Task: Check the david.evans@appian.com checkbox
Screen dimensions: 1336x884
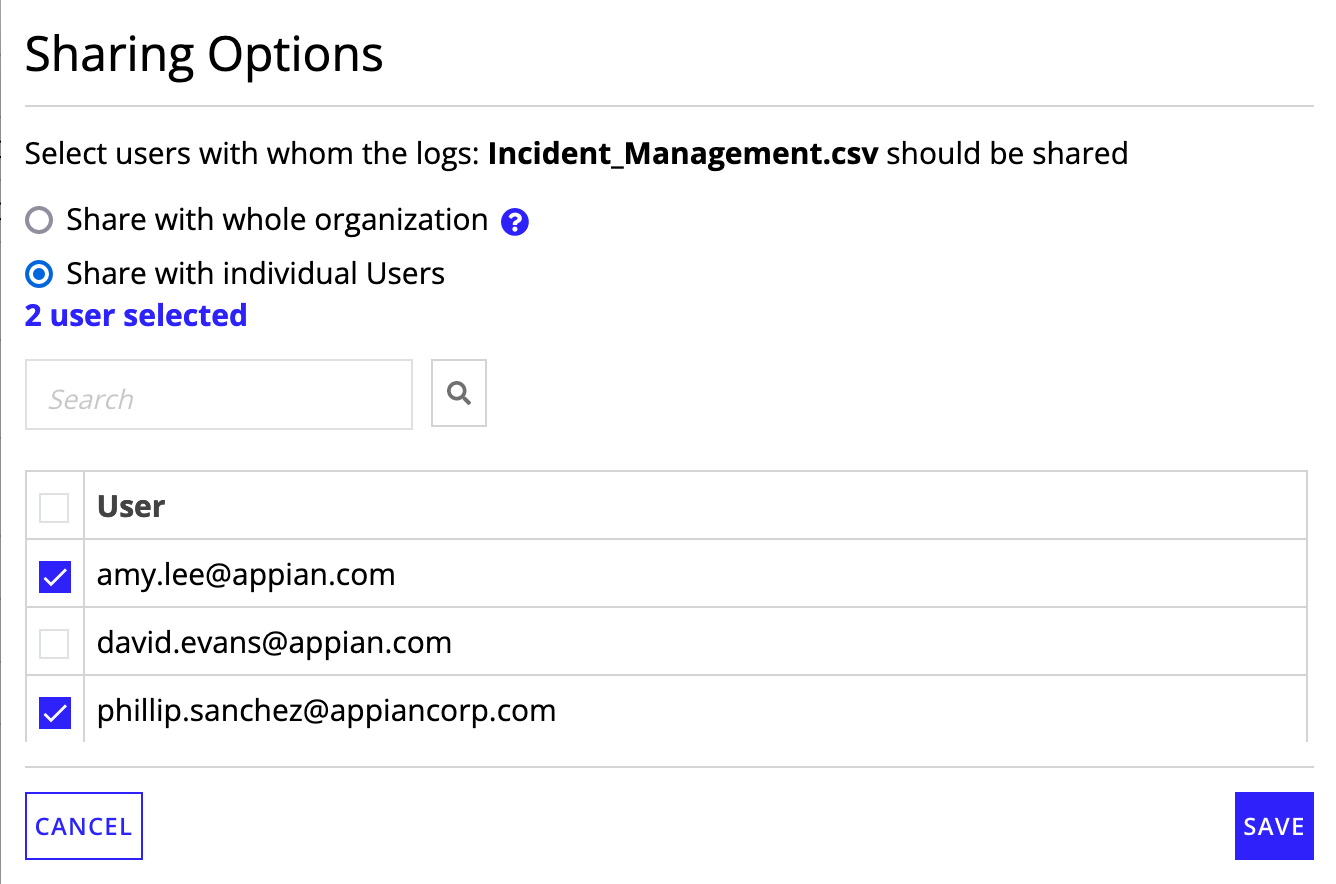Action: click(x=54, y=643)
